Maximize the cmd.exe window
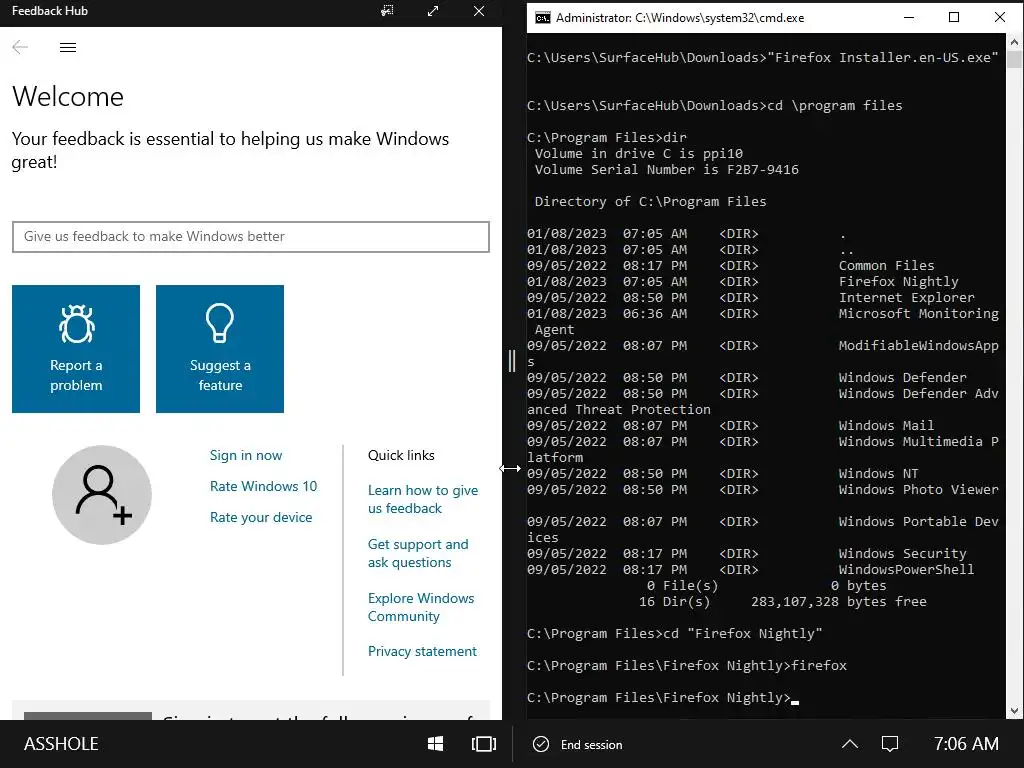 tap(953, 18)
